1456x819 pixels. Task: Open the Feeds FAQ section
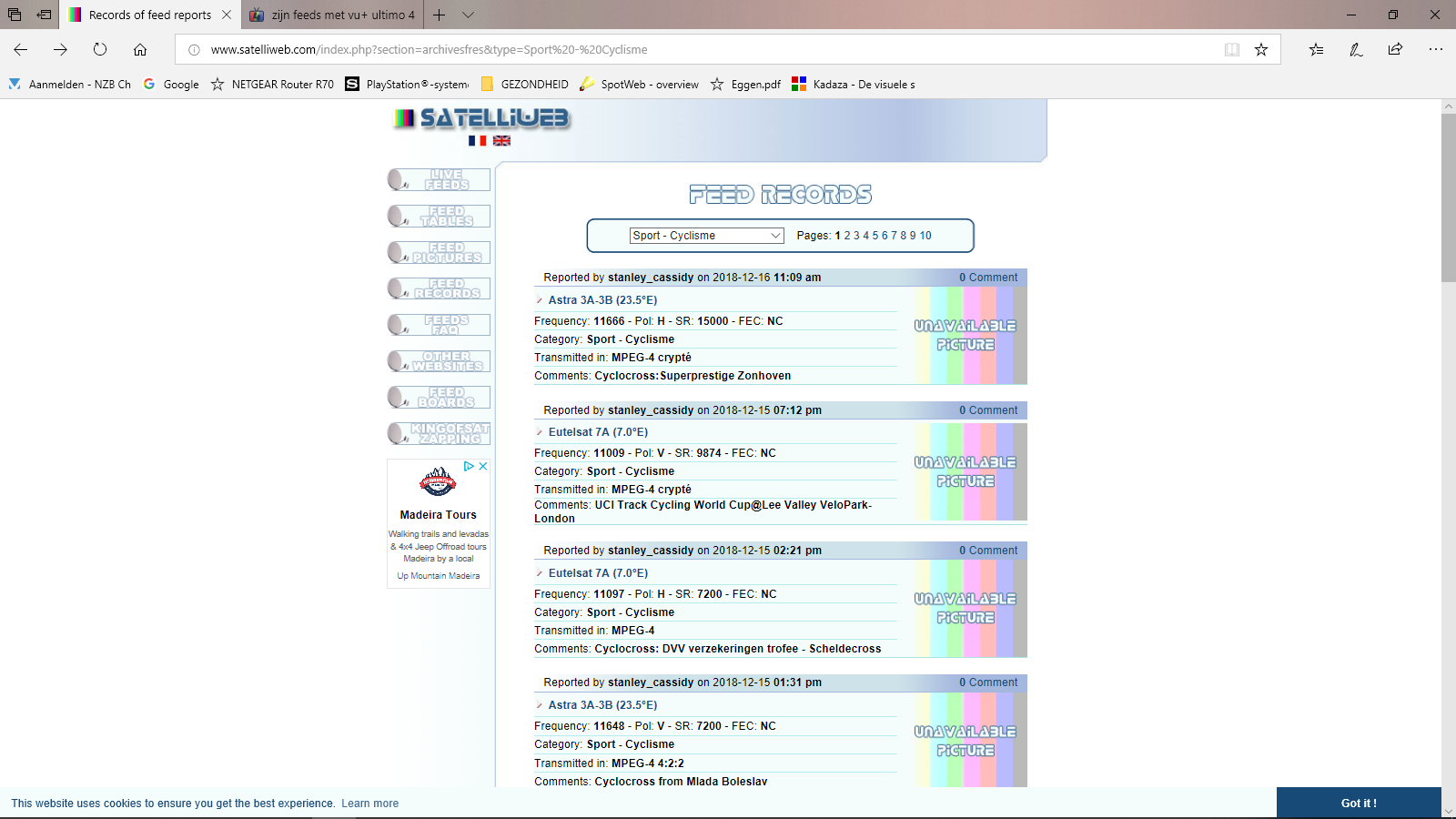(445, 325)
